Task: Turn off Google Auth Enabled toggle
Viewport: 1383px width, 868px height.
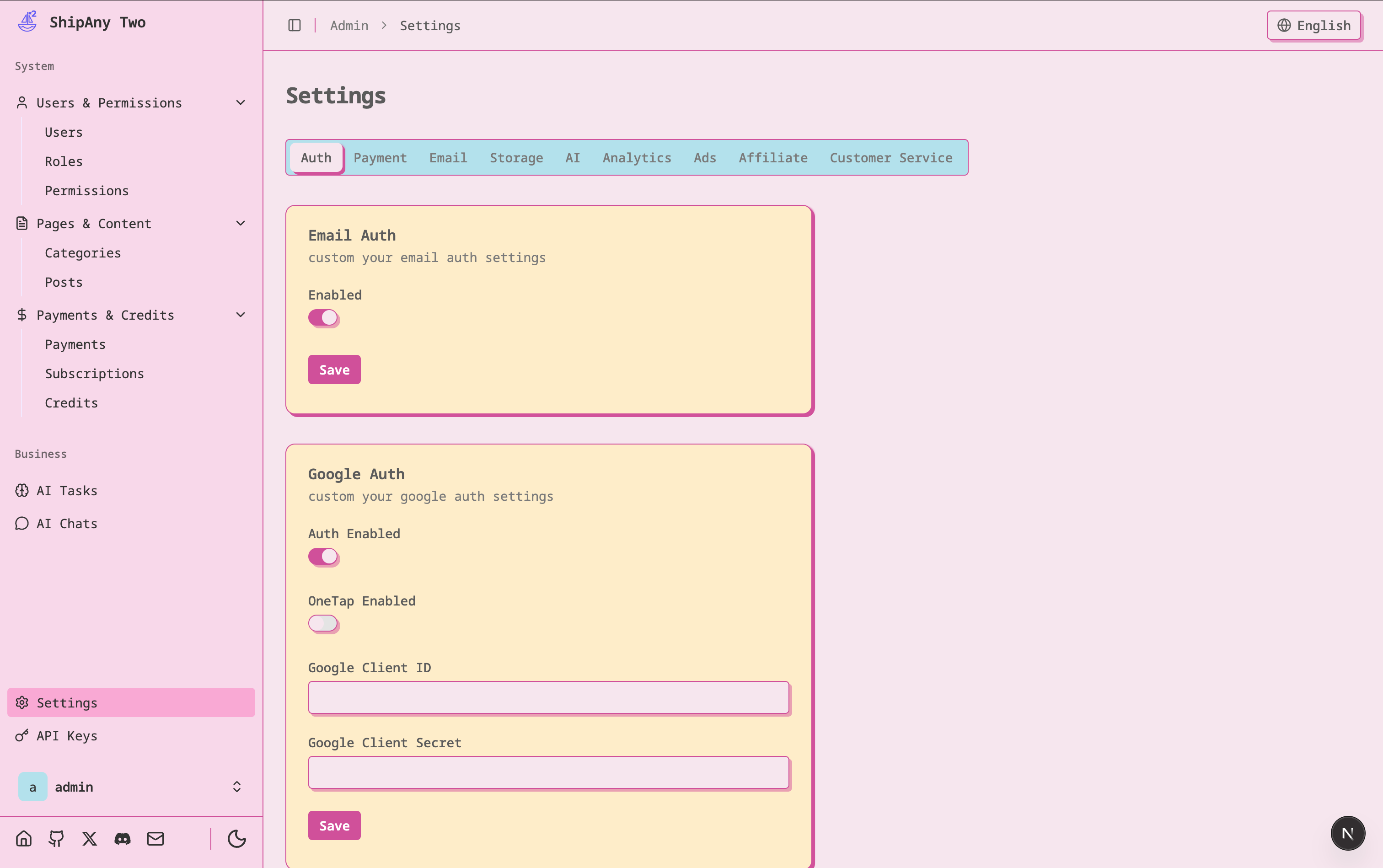Action: click(323, 556)
